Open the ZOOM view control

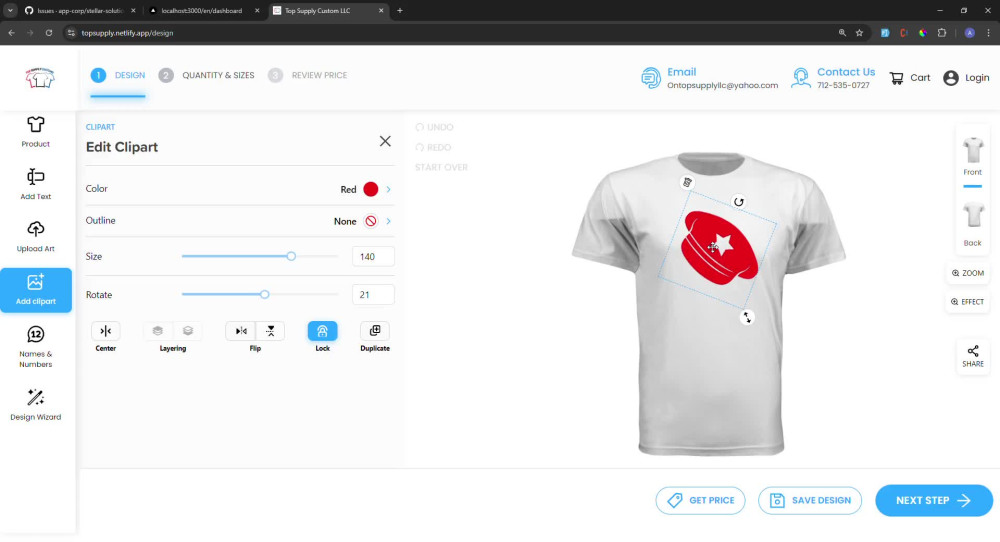pos(967,273)
